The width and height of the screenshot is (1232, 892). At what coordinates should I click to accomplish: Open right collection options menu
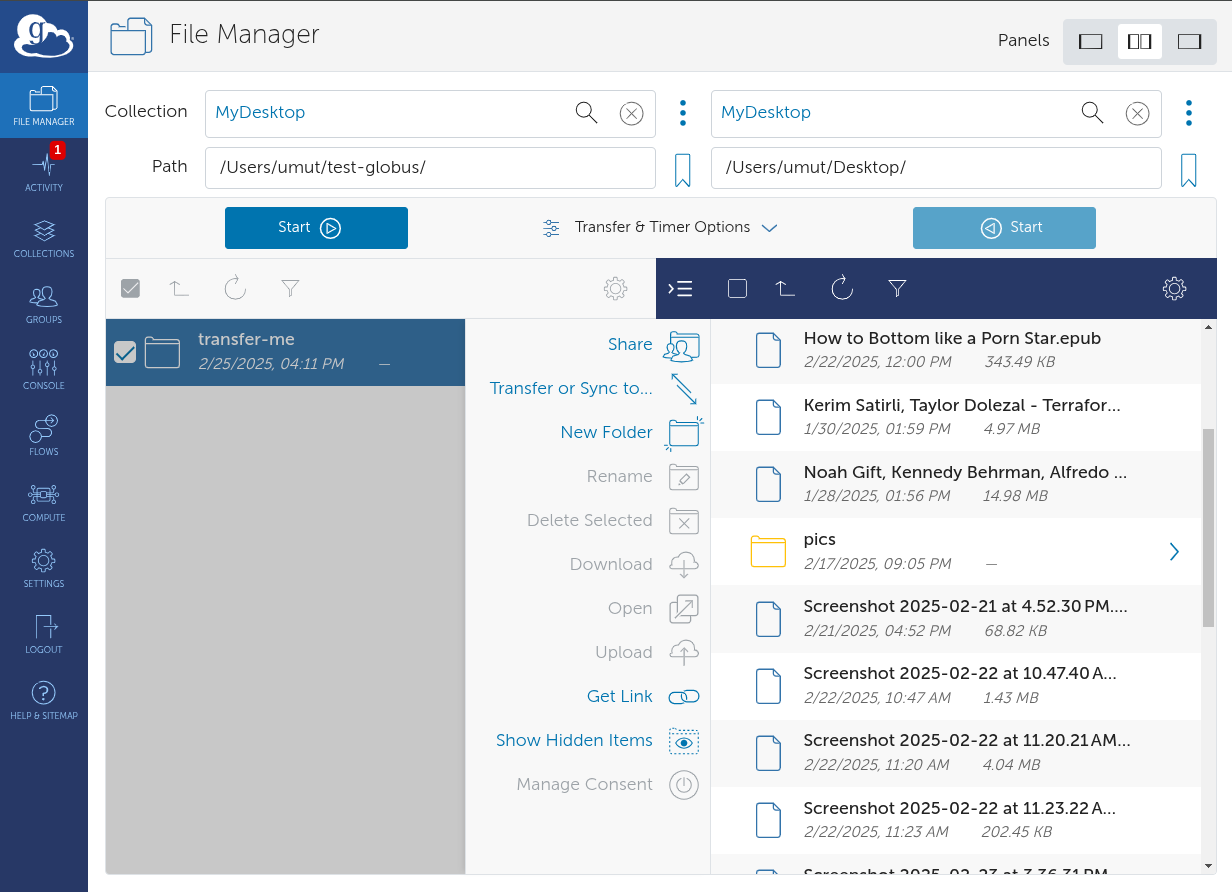tap(1189, 113)
